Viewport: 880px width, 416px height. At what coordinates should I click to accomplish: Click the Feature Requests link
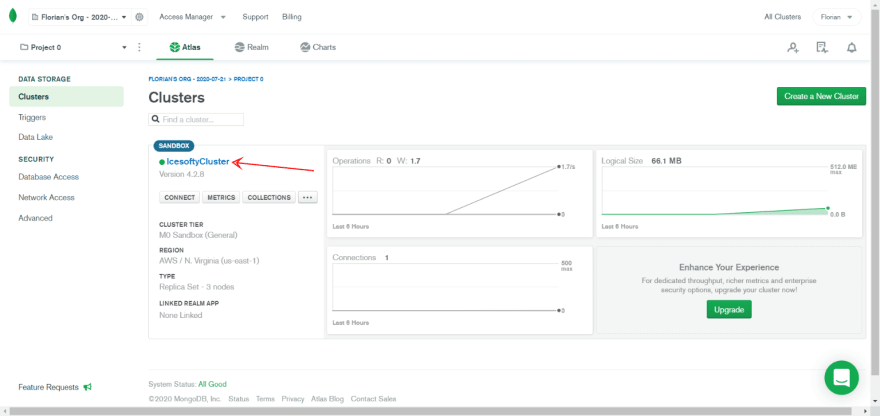coord(48,387)
